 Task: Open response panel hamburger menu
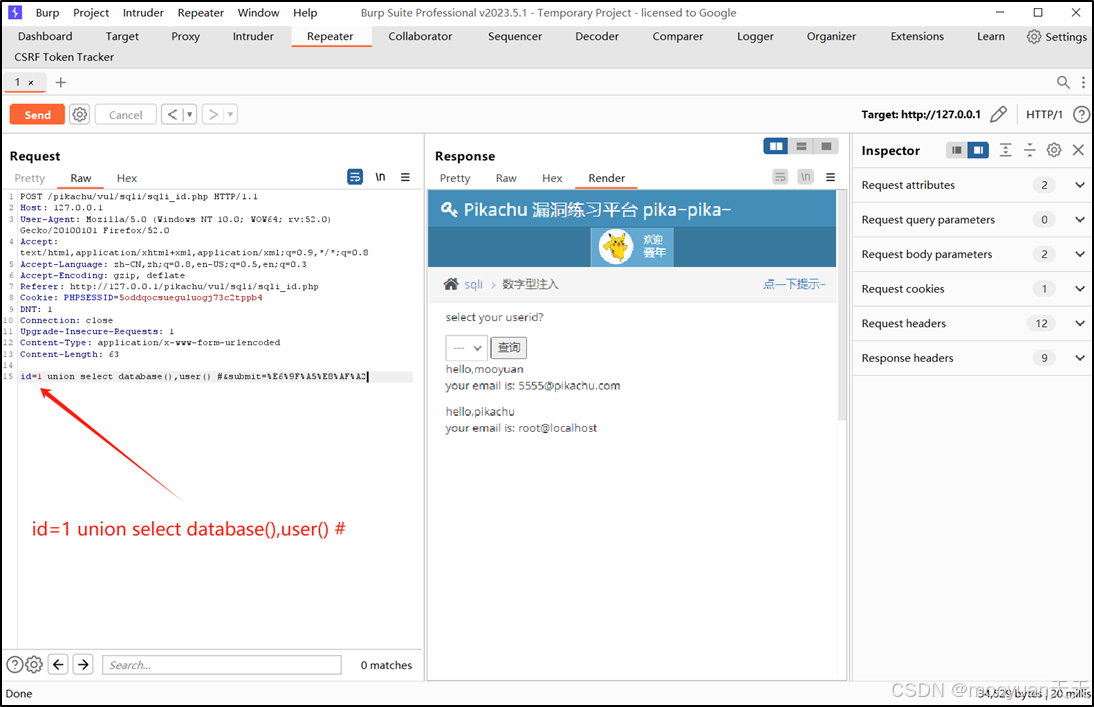[830, 177]
